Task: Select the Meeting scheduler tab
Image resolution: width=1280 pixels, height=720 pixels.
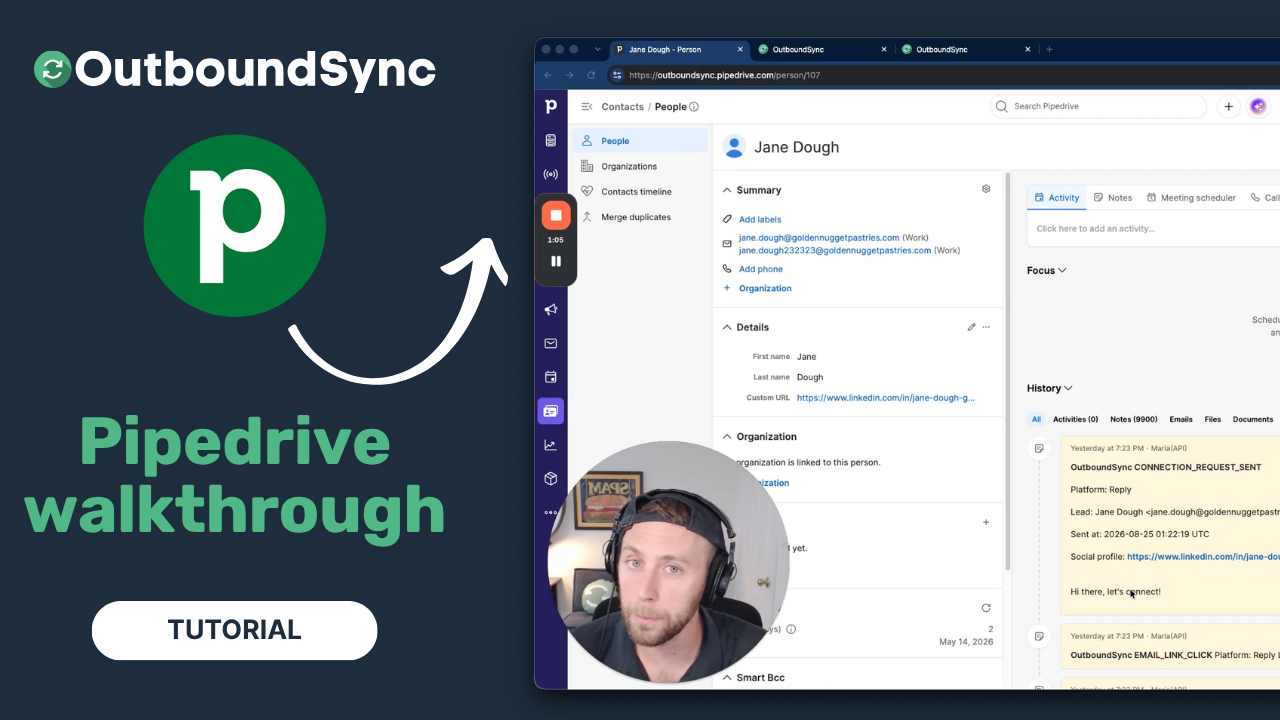Action: pos(1191,198)
